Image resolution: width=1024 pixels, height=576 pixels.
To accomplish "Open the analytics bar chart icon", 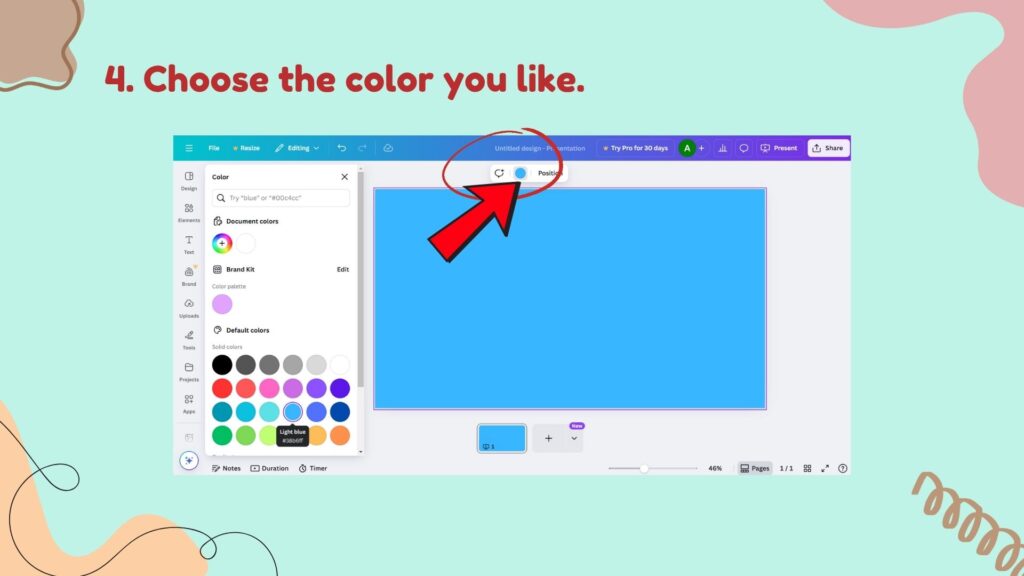I will coord(722,148).
